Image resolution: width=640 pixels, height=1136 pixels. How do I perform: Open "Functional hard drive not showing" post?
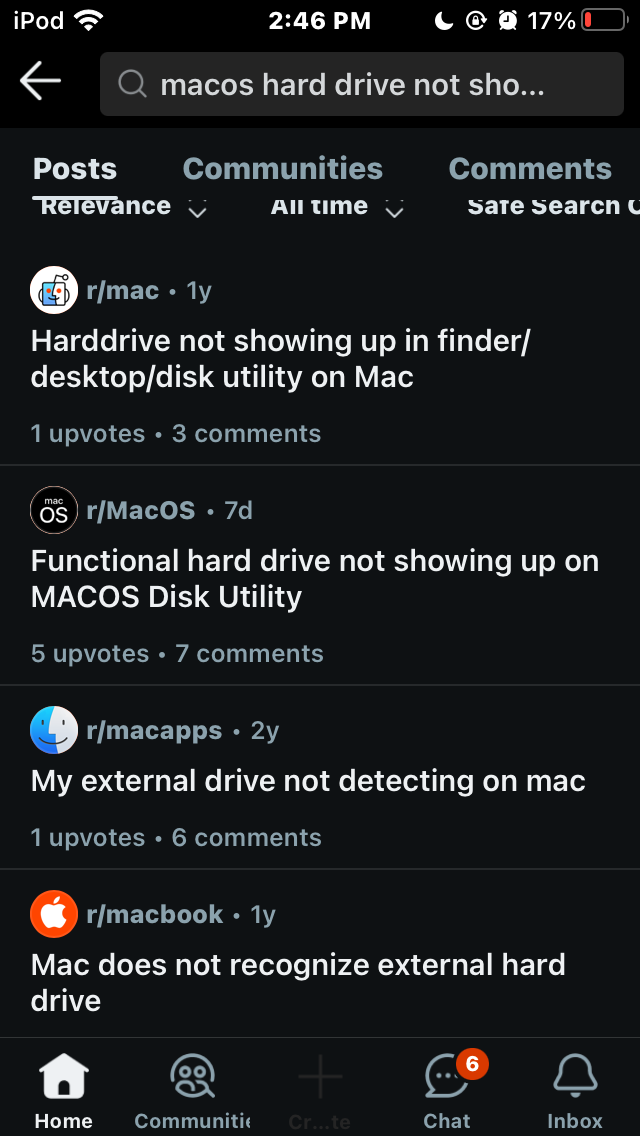click(315, 579)
